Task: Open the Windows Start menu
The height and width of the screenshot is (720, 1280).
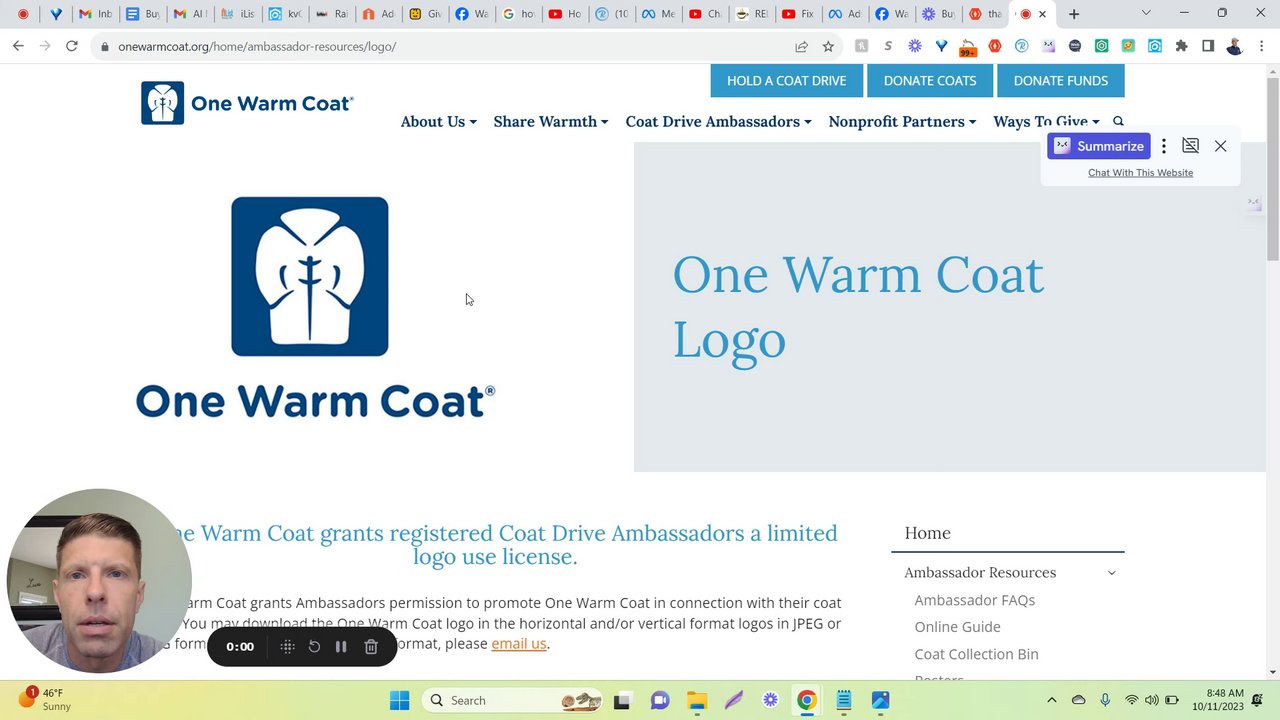Action: coord(399,700)
